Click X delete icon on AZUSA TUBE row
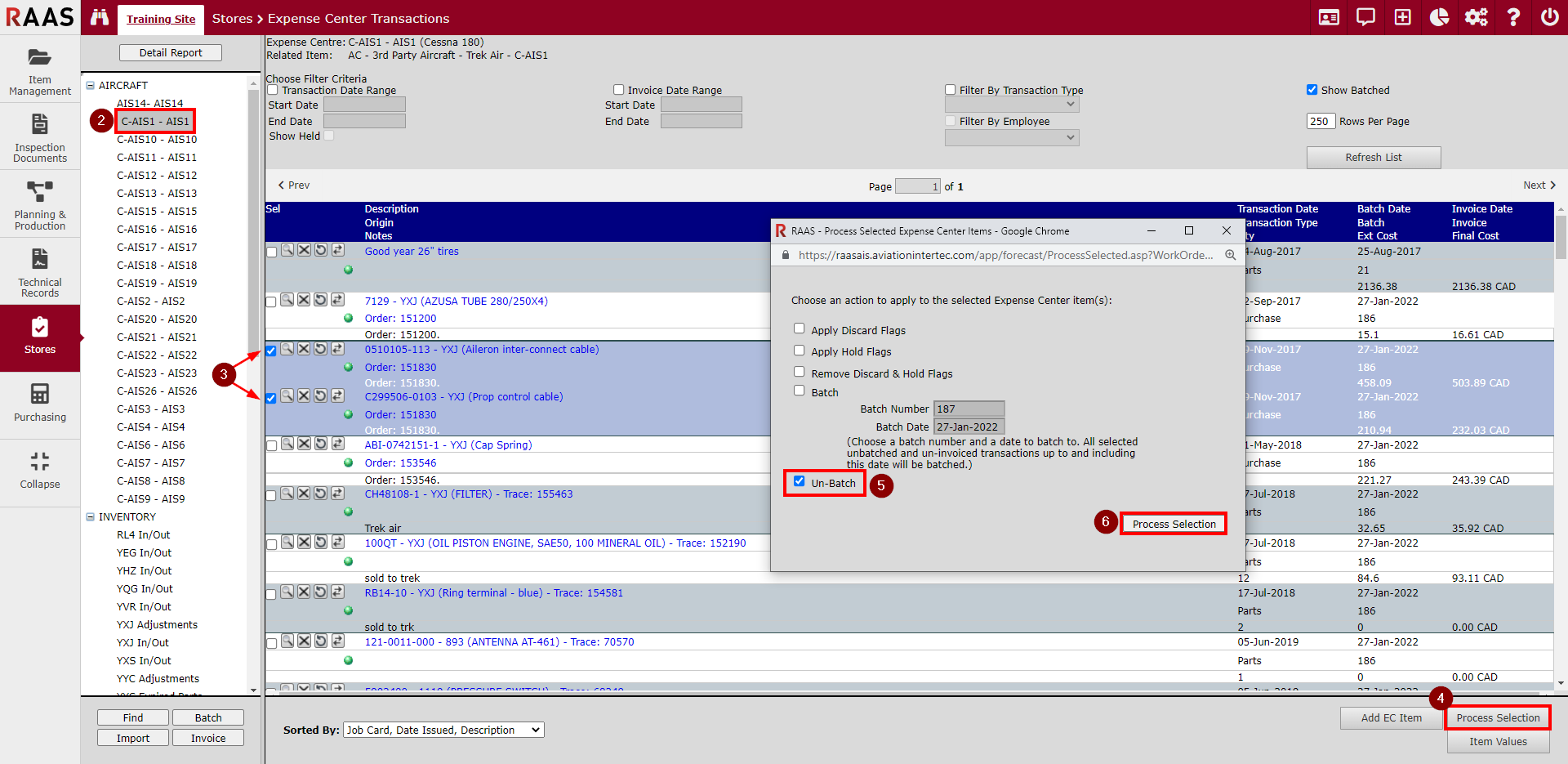The height and width of the screenshot is (764, 1568). tap(304, 300)
